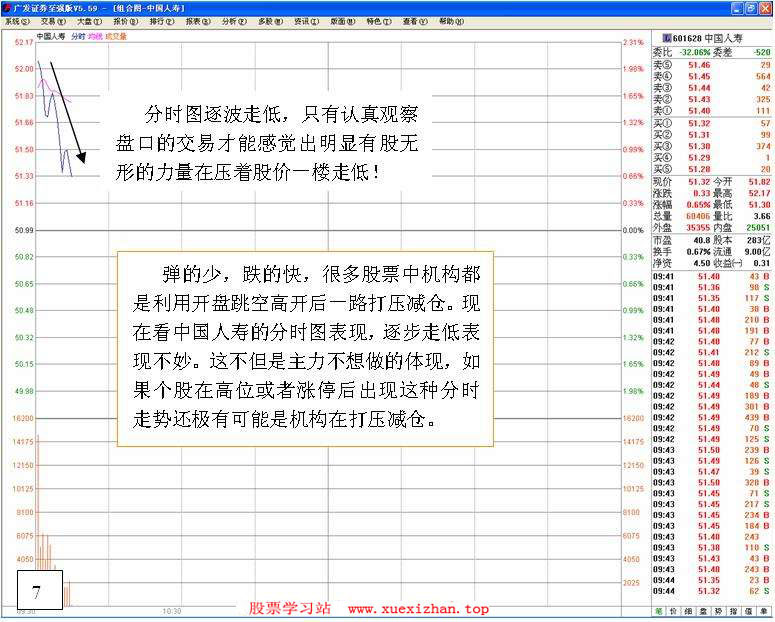This screenshot has width=775, height=622.
Task: Click the 委比 value -32.06%
Action: point(694,52)
